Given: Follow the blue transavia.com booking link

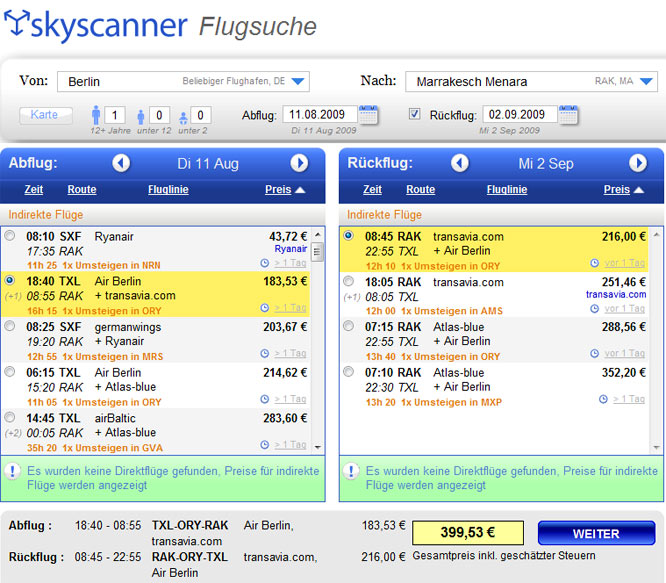Looking at the screenshot, I should tap(616, 294).
